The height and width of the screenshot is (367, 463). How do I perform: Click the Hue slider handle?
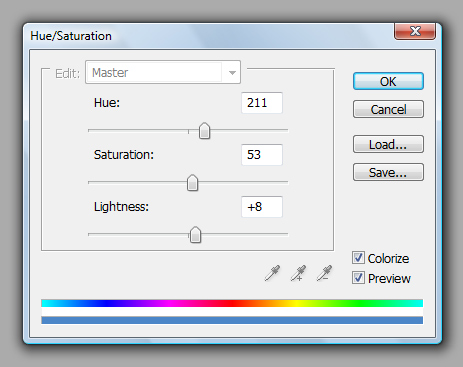204,131
